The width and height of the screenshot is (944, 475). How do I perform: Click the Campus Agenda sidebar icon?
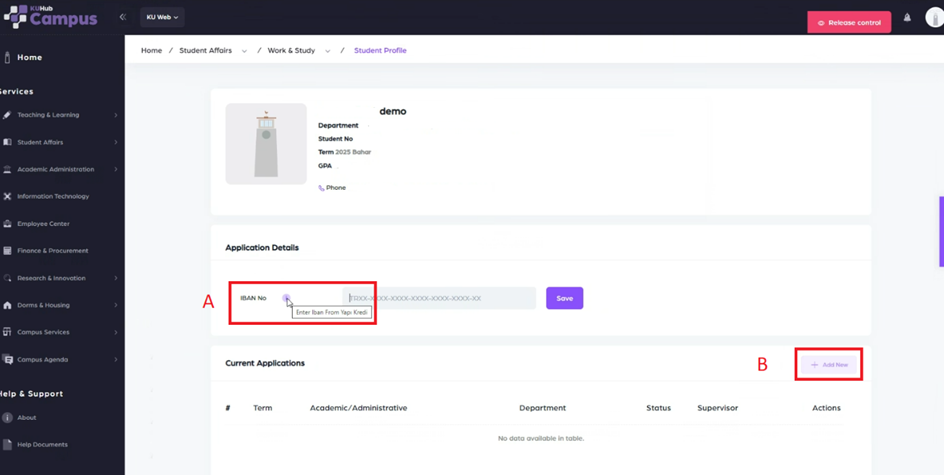[x=7, y=359]
